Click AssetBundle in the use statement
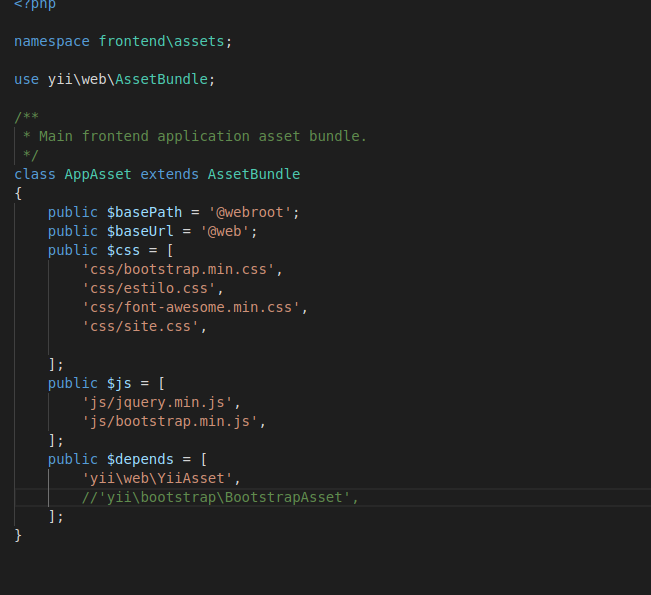The height and width of the screenshot is (595, 651). click(x=161, y=79)
